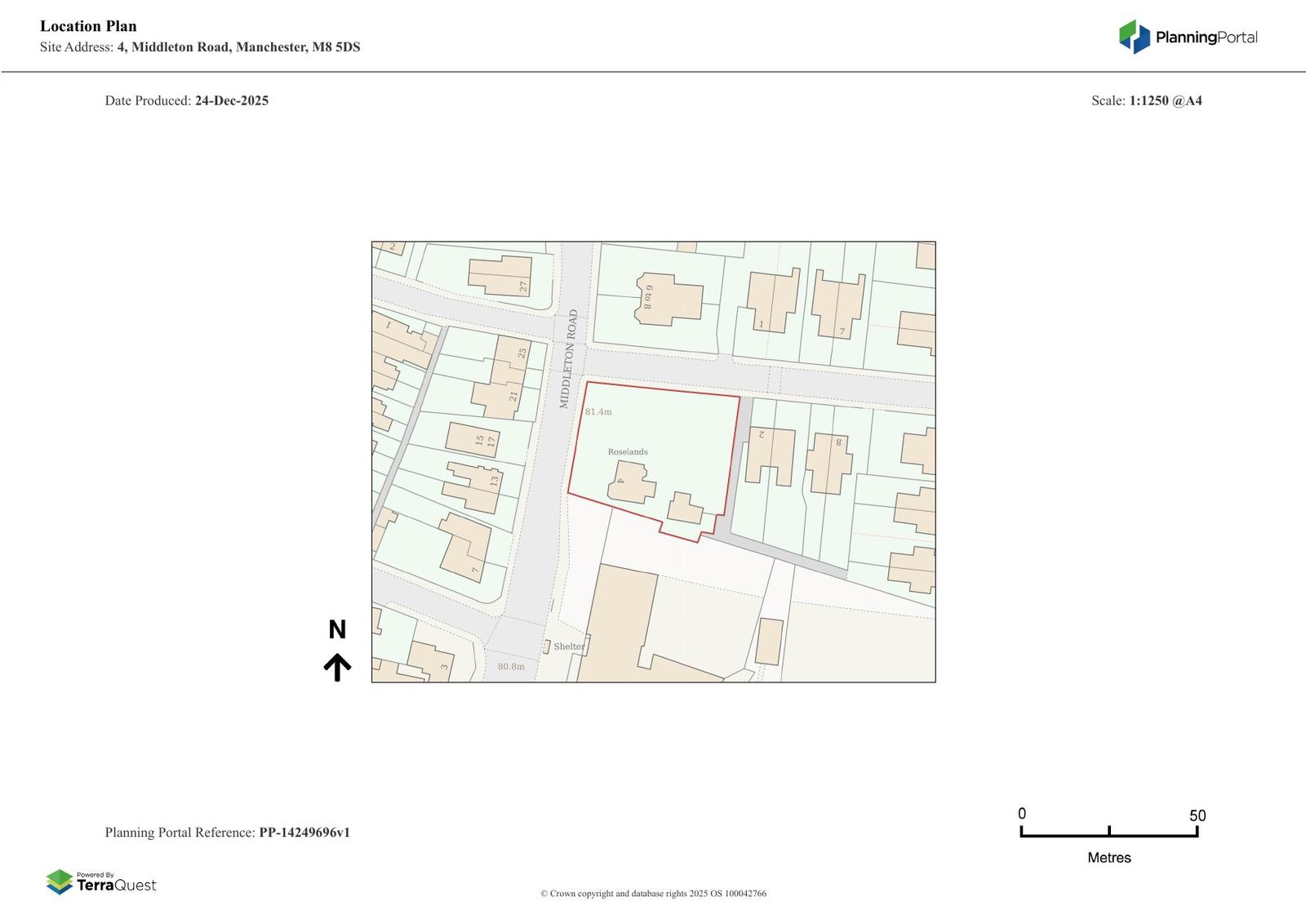1306x924 pixels.
Task: Click the 81.4m spot height label
Action: [x=598, y=412]
